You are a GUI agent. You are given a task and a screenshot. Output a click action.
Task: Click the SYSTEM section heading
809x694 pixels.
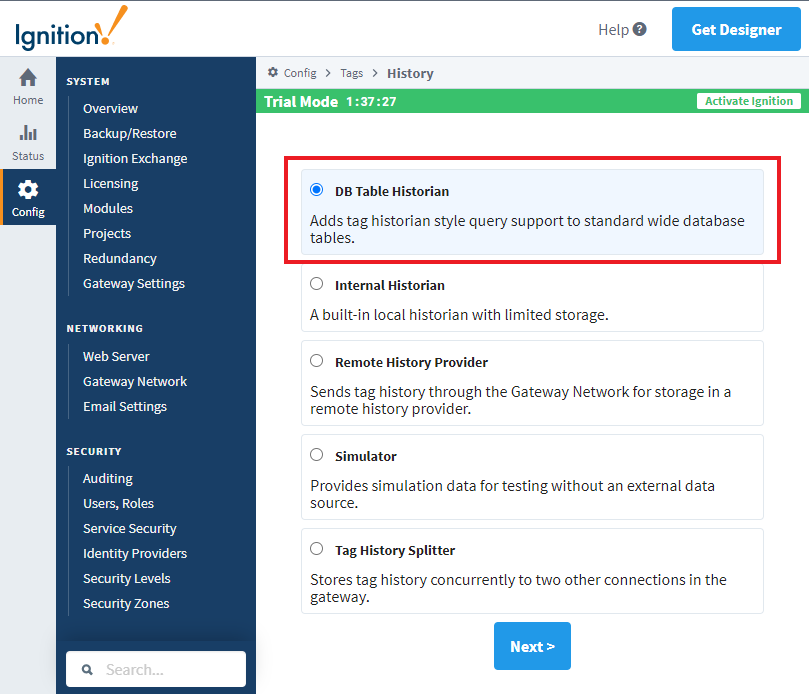[88, 82]
